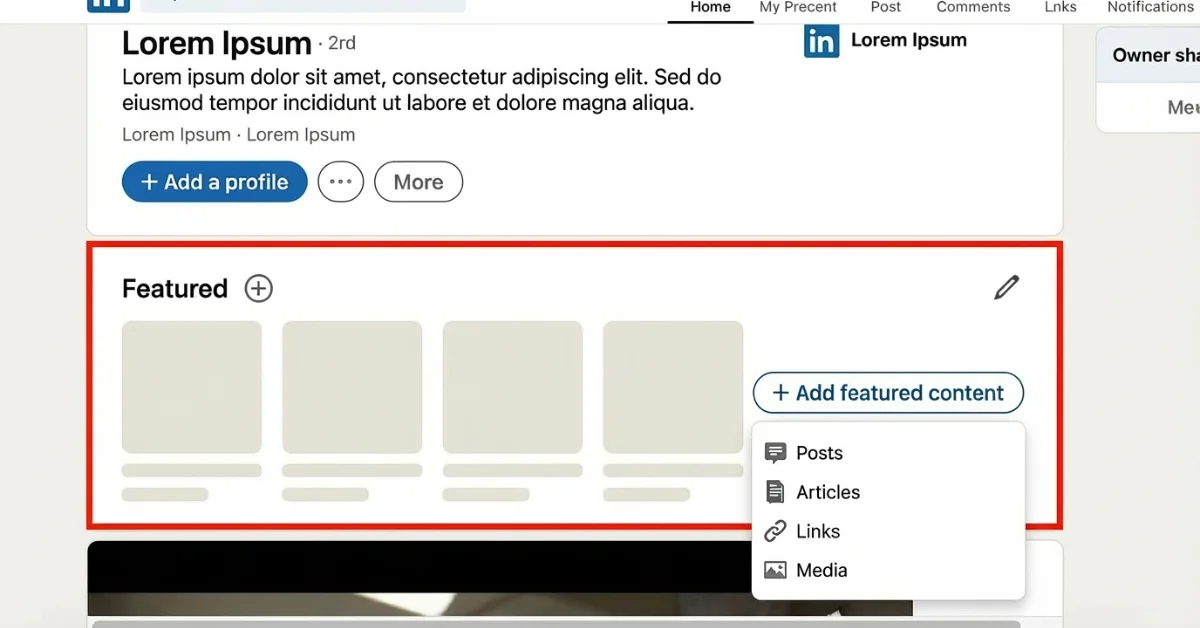
Task: Select the Lnks navigation item
Action: [1060, 8]
